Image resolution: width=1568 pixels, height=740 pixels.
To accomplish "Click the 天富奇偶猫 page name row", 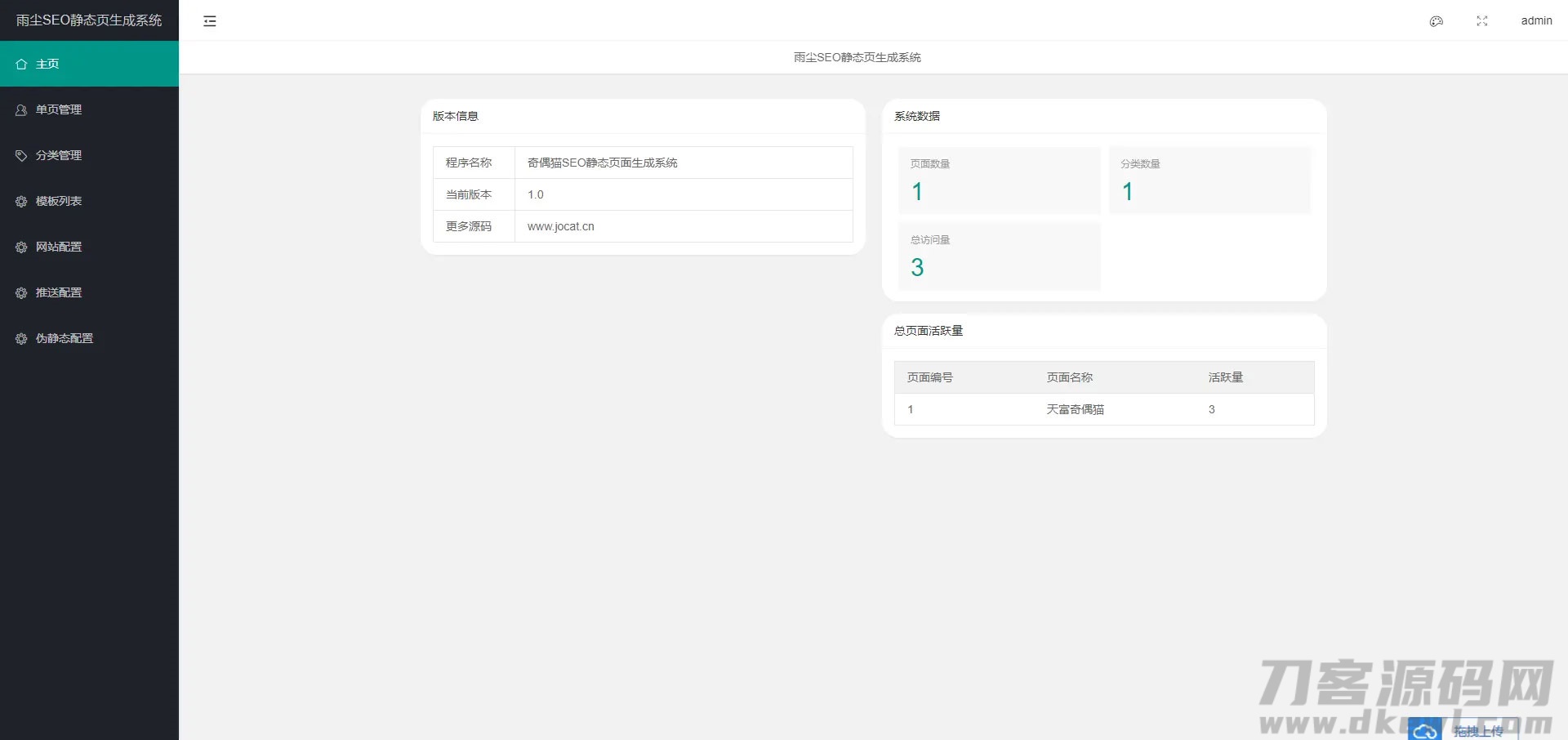I will (1075, 409).
